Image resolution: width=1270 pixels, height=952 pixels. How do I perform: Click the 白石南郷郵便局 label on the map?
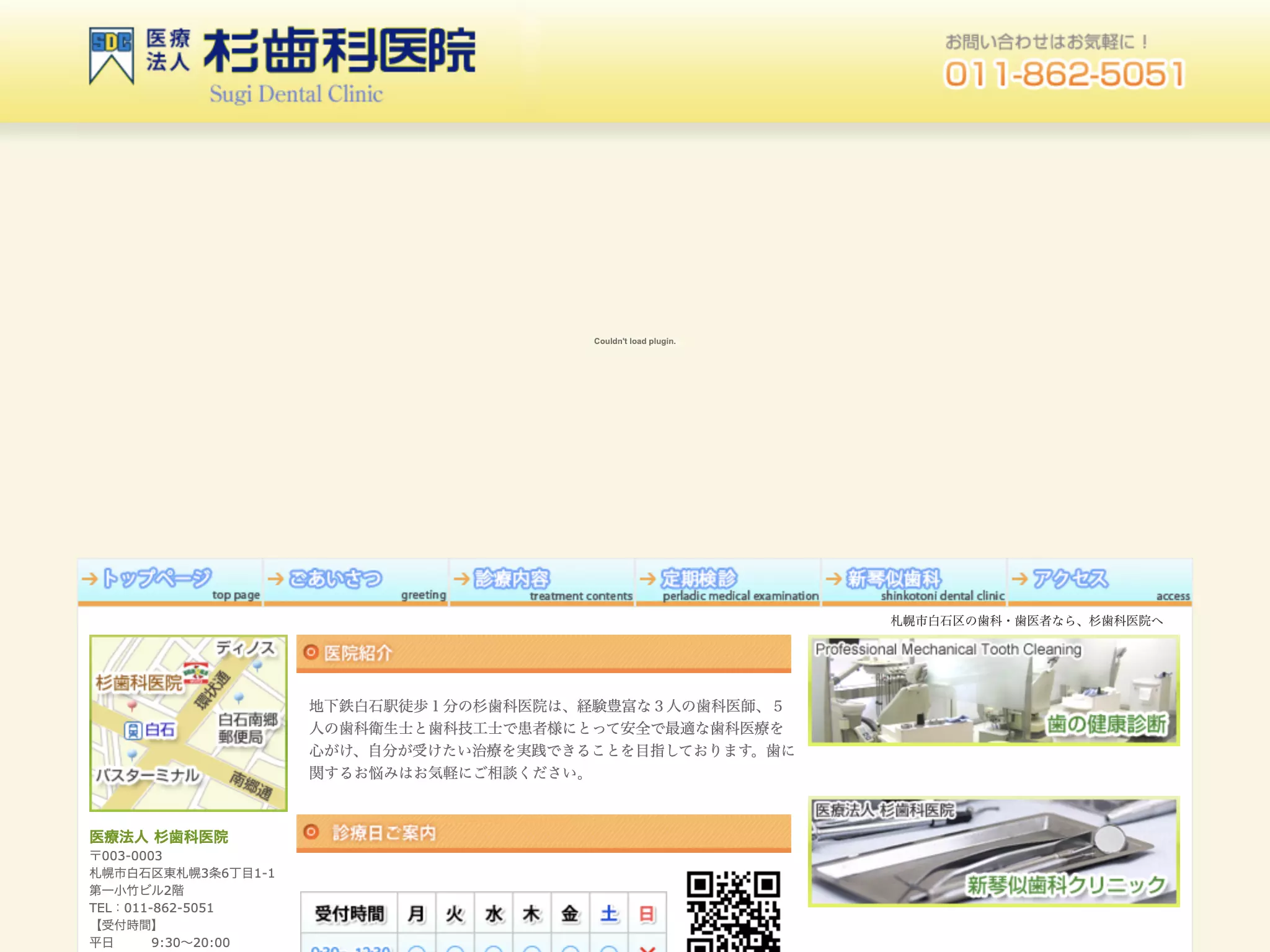click(x=248, y=728)
